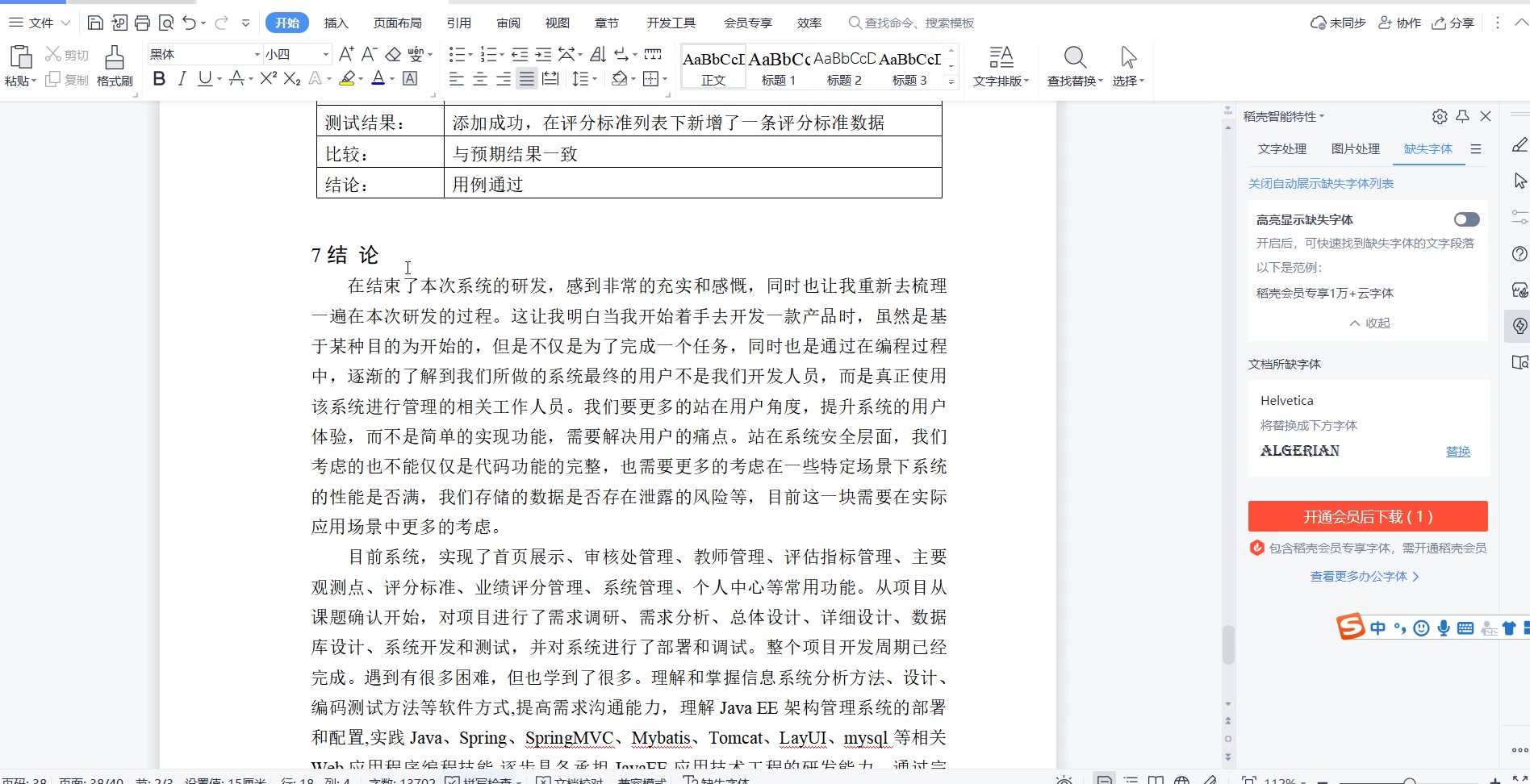The height and width of the screenshot is (784, 1530).
Task: Switch to the 图片处理 tab
Action: [x=1355, y=149]
